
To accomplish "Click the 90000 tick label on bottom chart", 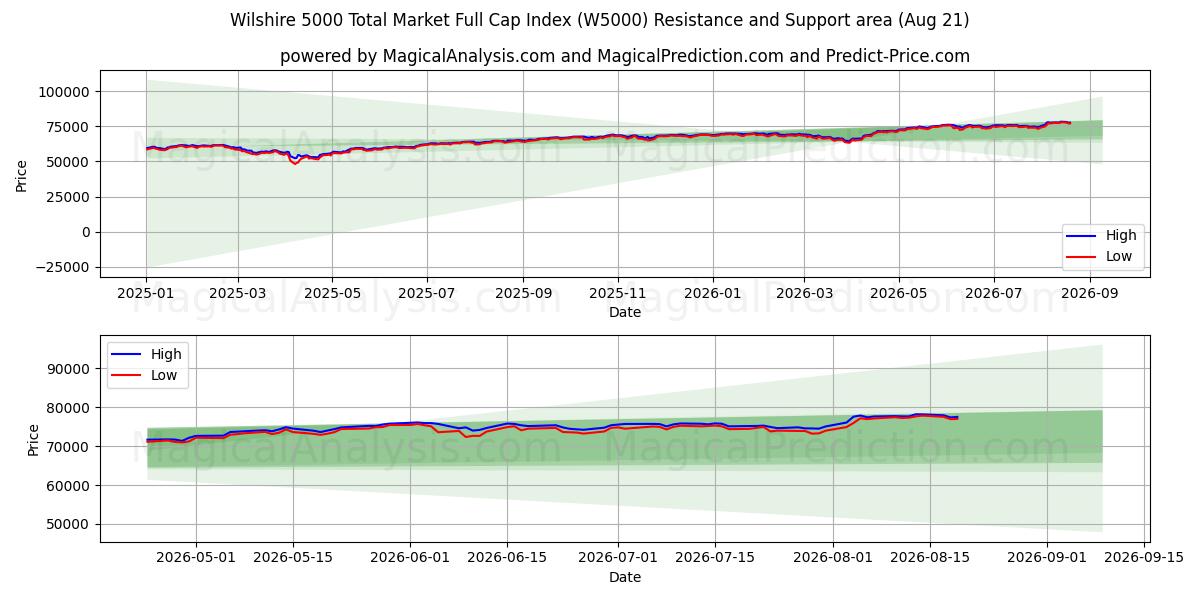I will point(68,369).
